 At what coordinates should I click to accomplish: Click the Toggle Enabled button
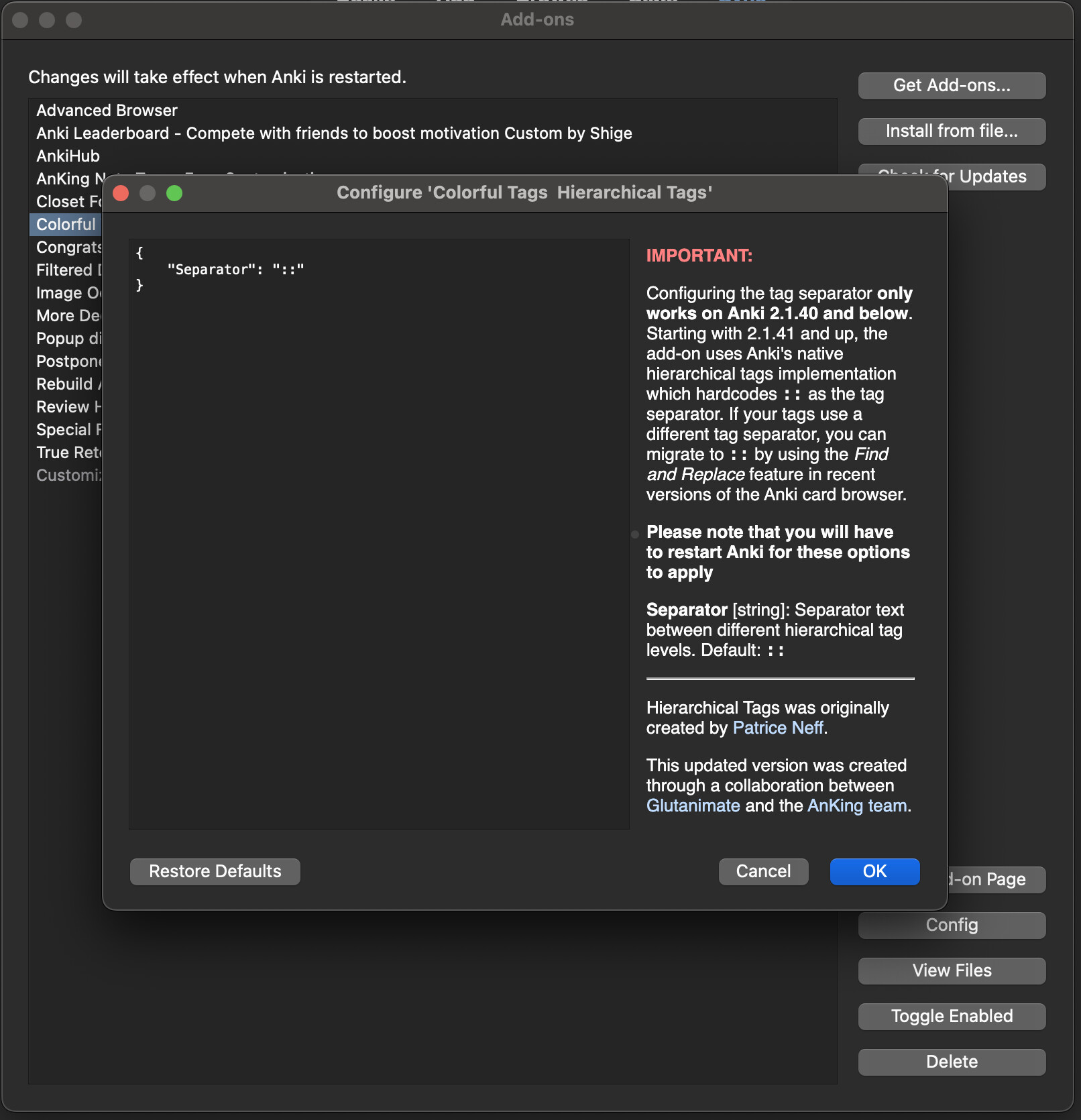[952, 1016]
